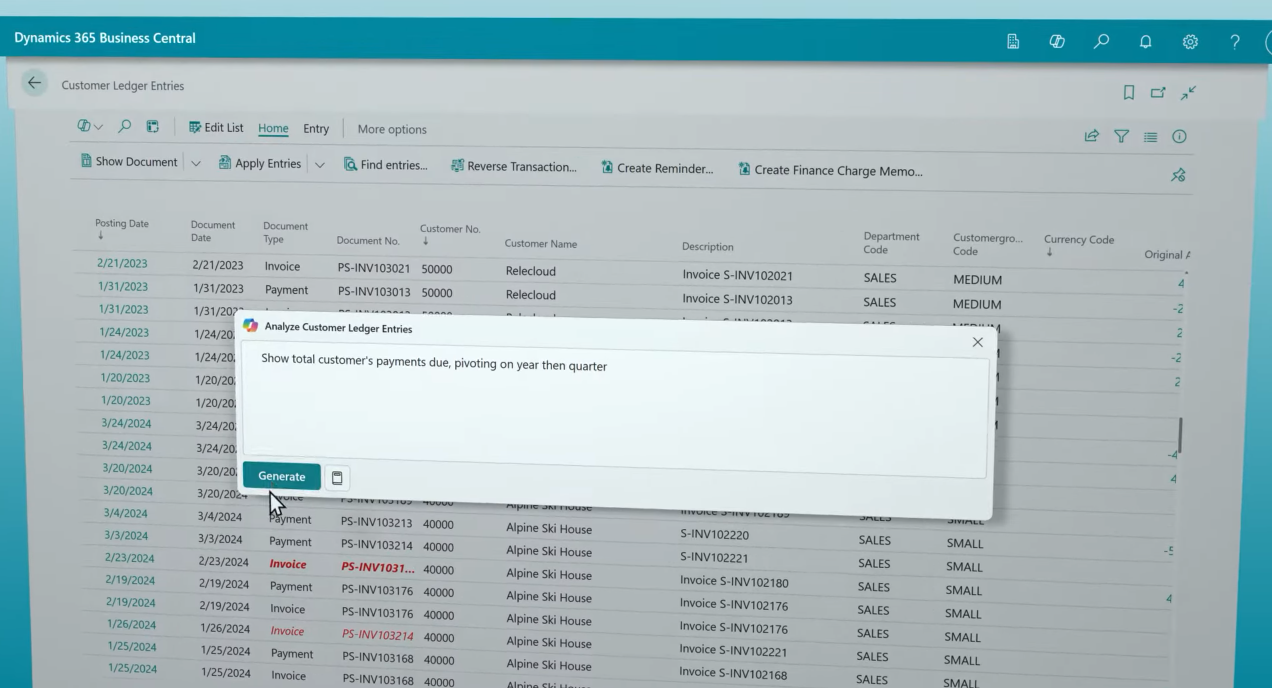This screenshot has width=1272, height=688.
Task: Open the Copilot icon in the top bar
Action: (1055, 41)
